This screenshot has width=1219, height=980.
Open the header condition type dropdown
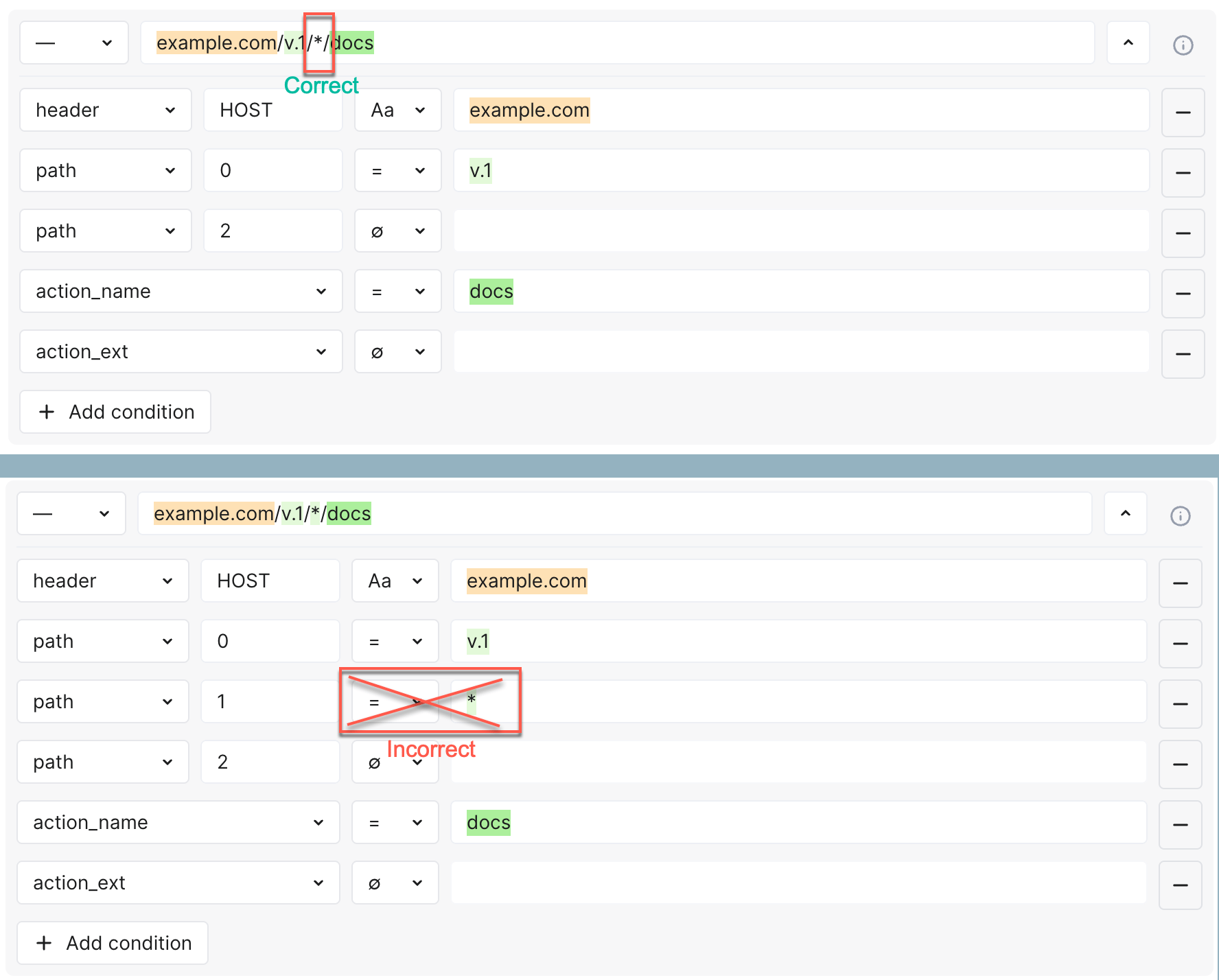point(105,110)
